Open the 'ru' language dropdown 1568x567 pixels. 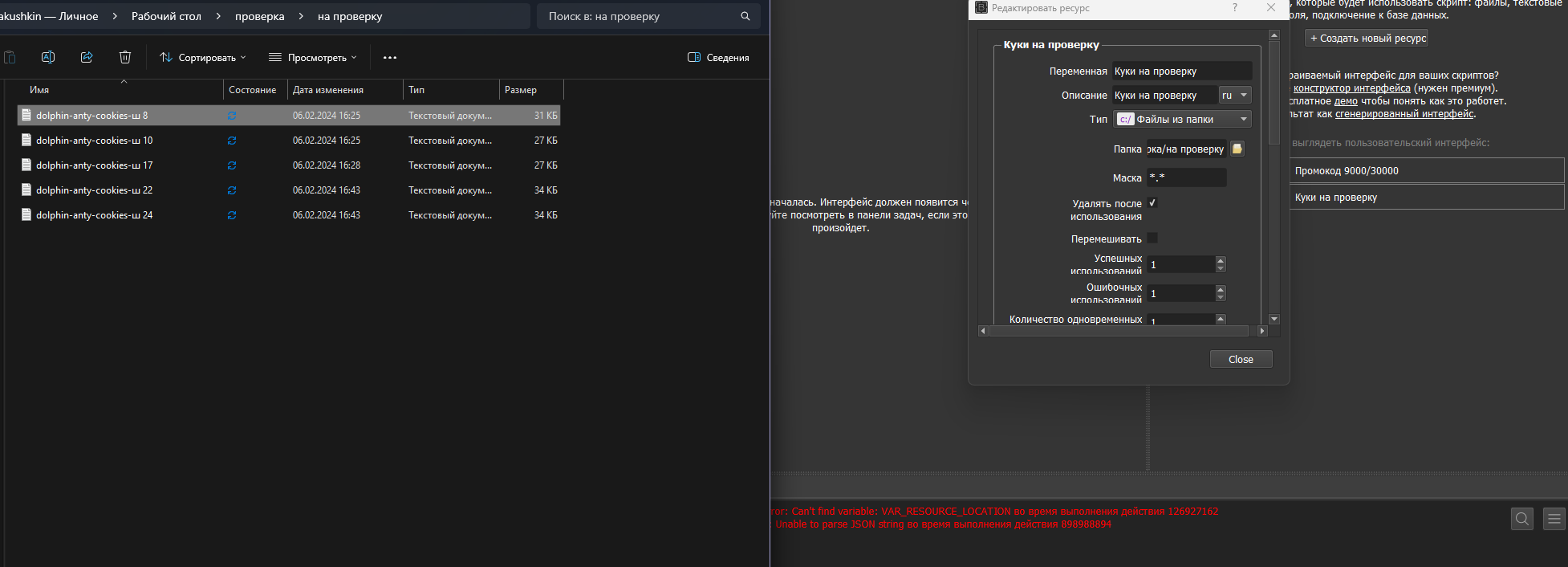[x=1234, y=96]
